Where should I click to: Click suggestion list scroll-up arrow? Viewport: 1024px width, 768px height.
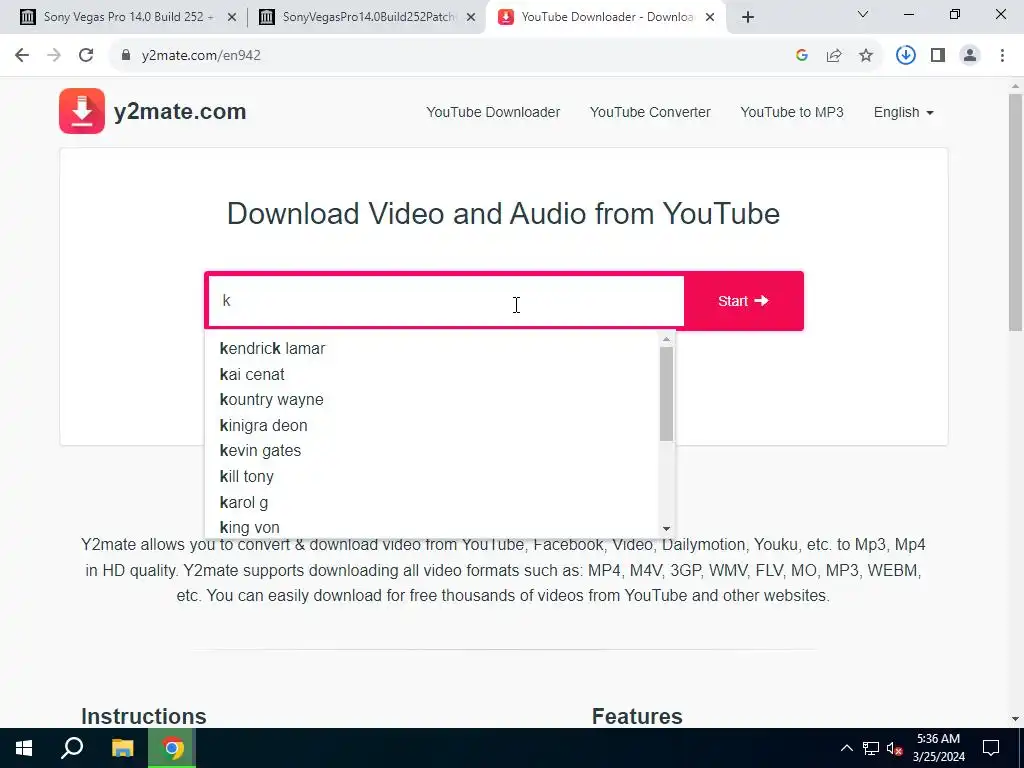pyautogui.click(x=666, y=339)
